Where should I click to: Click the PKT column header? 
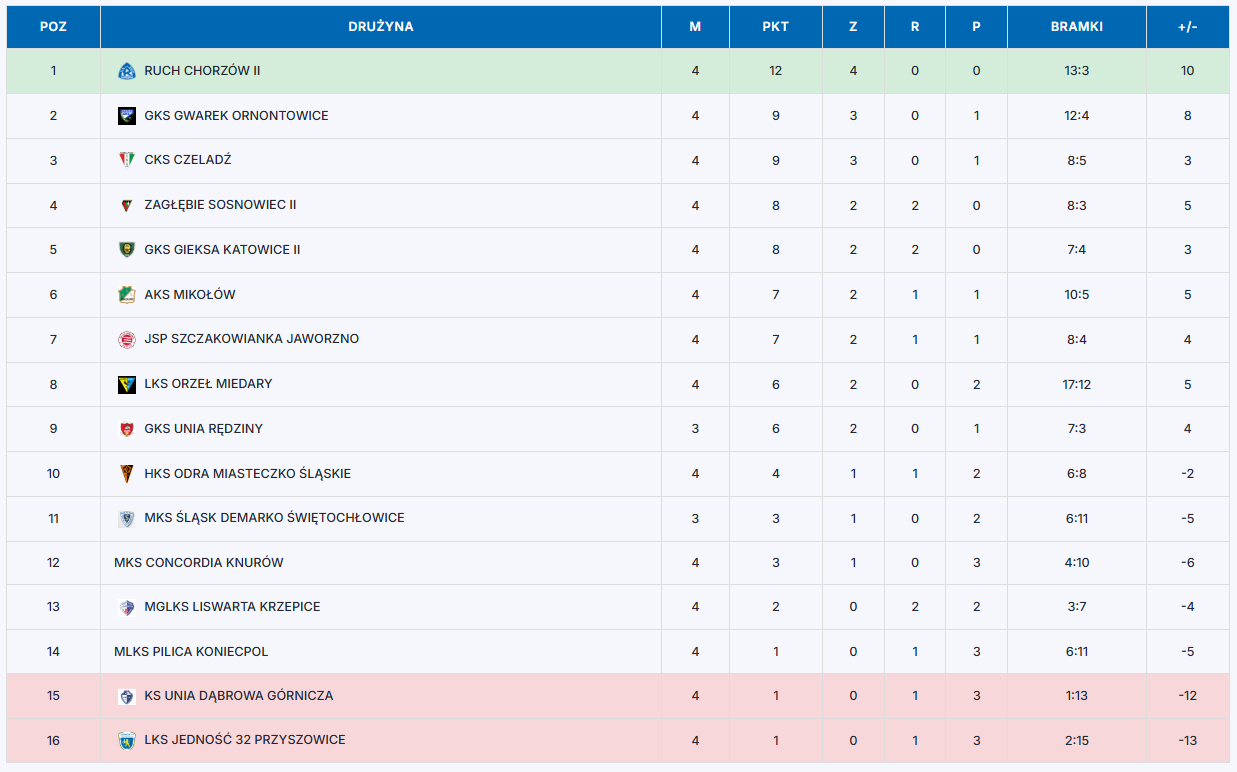tap(776, 27)
